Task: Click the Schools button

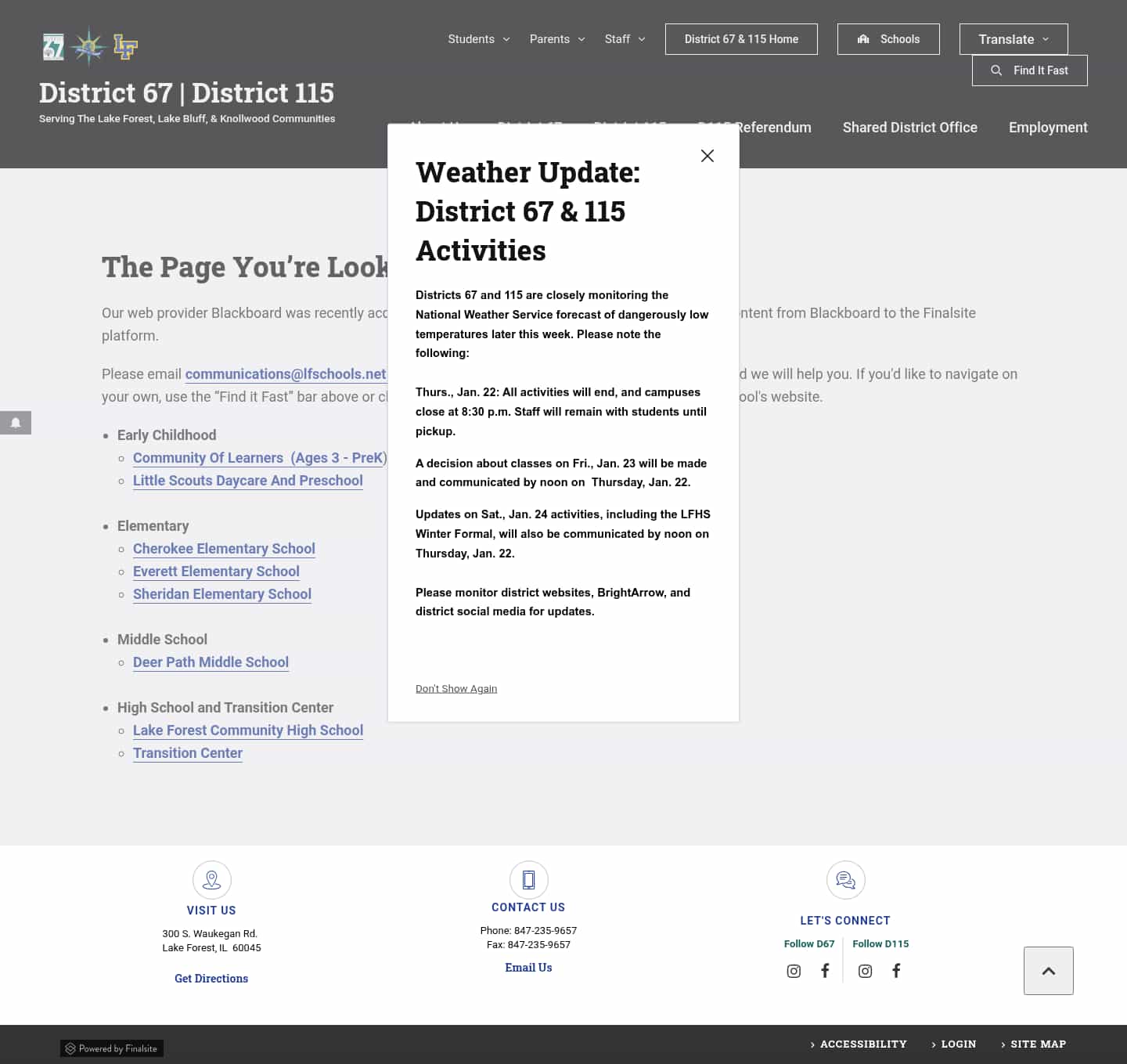Action: pyautogui.click(x=888, y=38)
